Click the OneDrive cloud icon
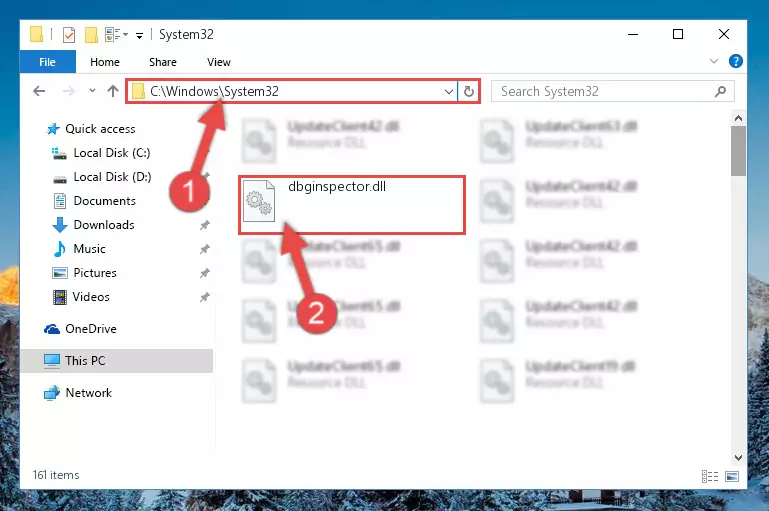Image resolution: width=769 pixels, height=511 pixels. [x=52, y=329]
